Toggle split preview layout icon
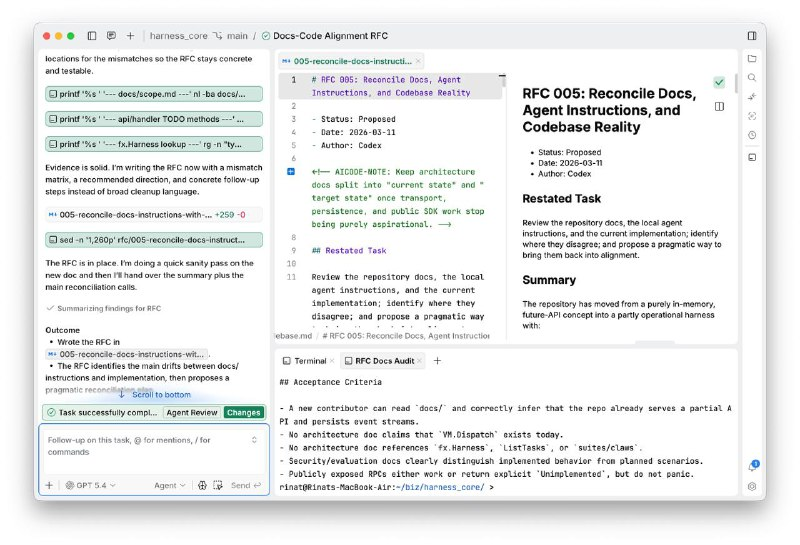The image size is (800, 545). 719,106
